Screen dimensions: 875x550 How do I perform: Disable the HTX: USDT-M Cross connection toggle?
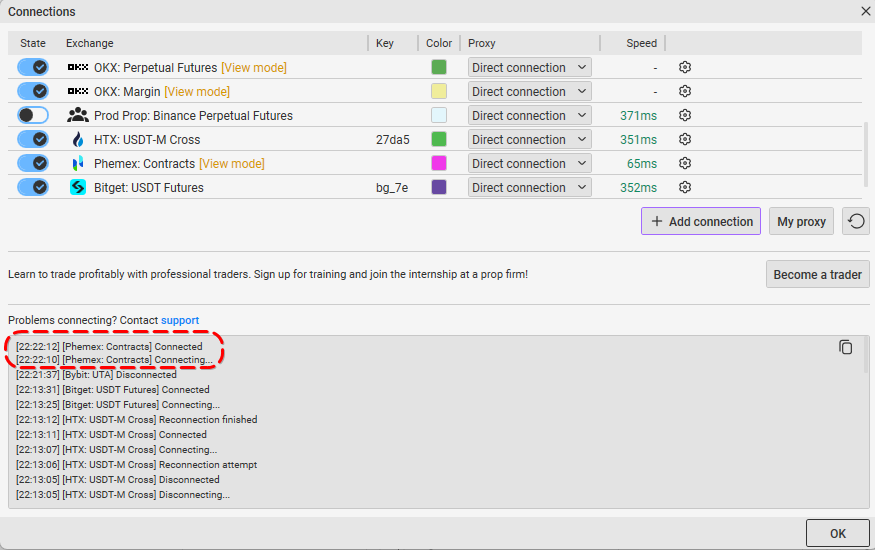pyautogui.click(x=33, y=139)
